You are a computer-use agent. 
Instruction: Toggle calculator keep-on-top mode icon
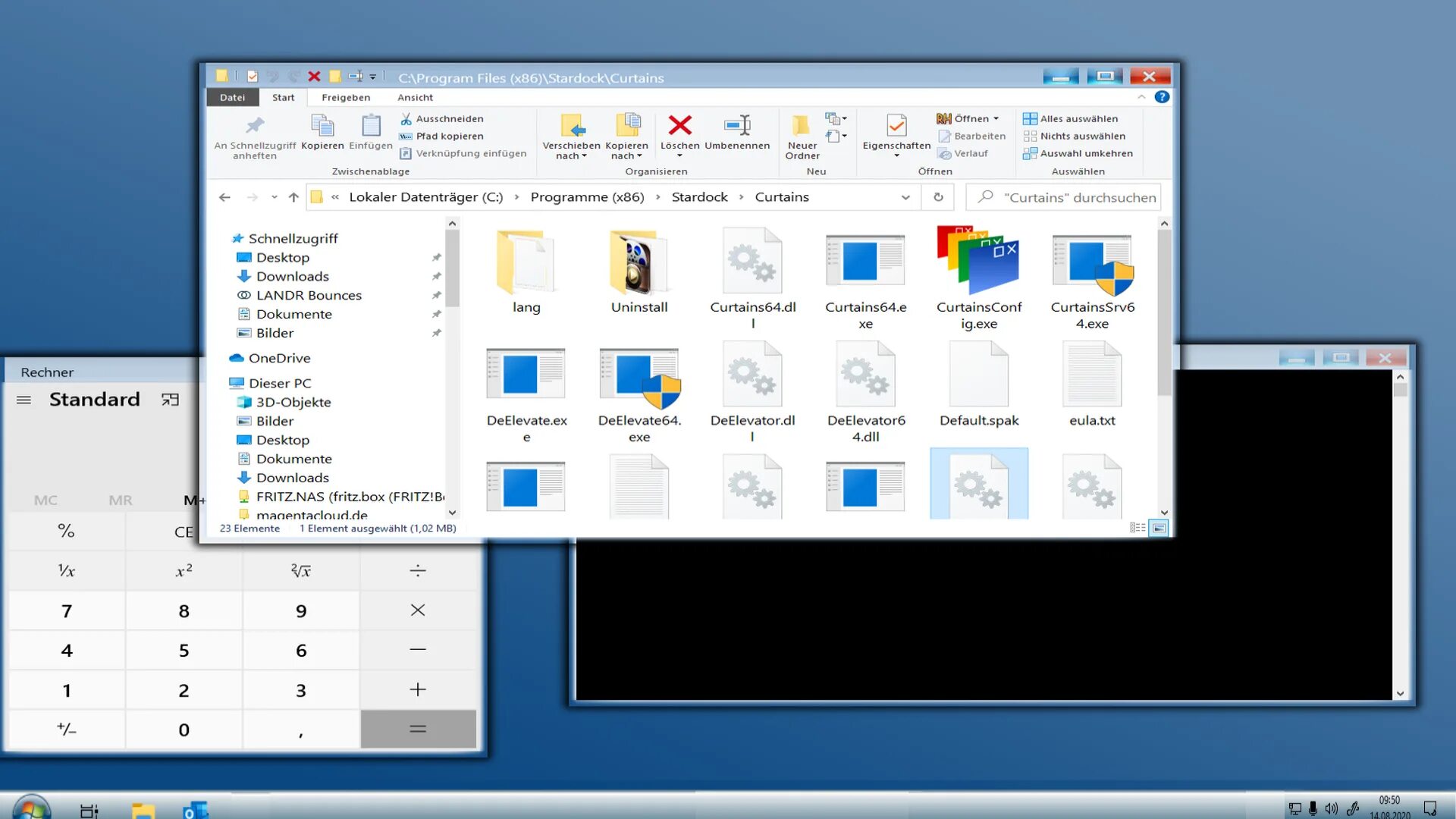pyautogui.click(x=170, y=400)
